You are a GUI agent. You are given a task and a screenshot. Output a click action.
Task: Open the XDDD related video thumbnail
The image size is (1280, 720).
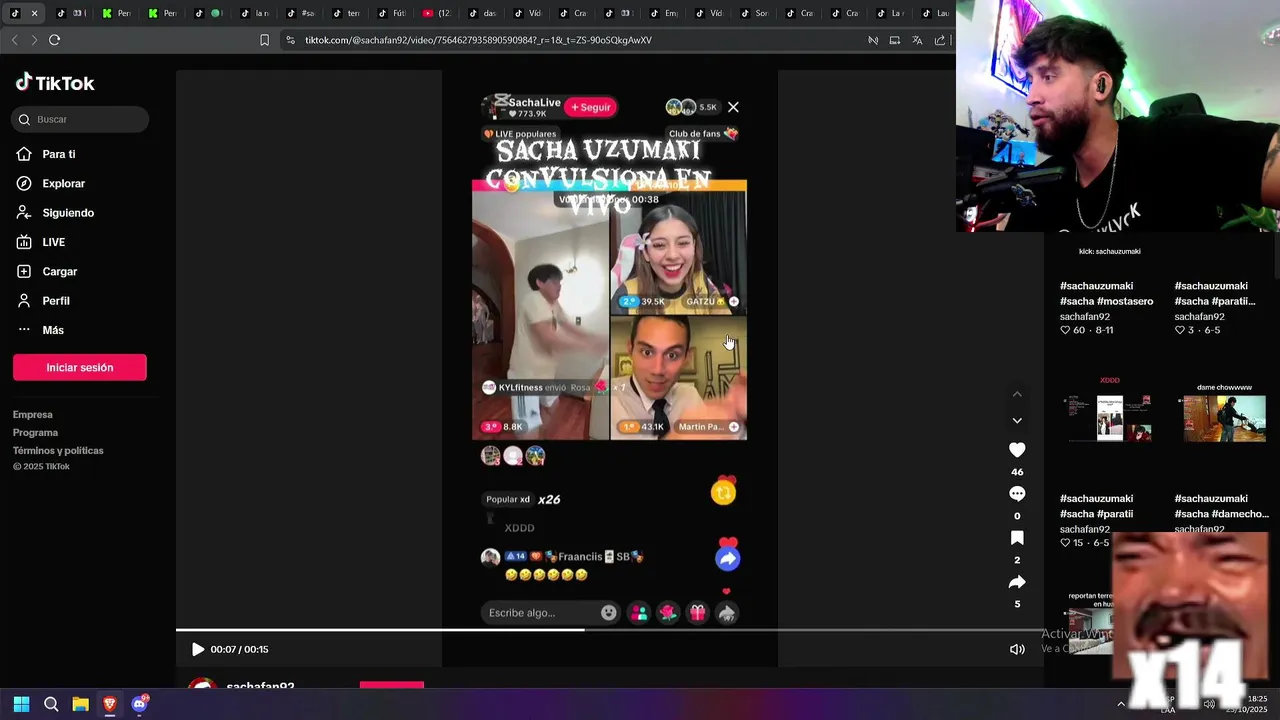coord(1110,418)
